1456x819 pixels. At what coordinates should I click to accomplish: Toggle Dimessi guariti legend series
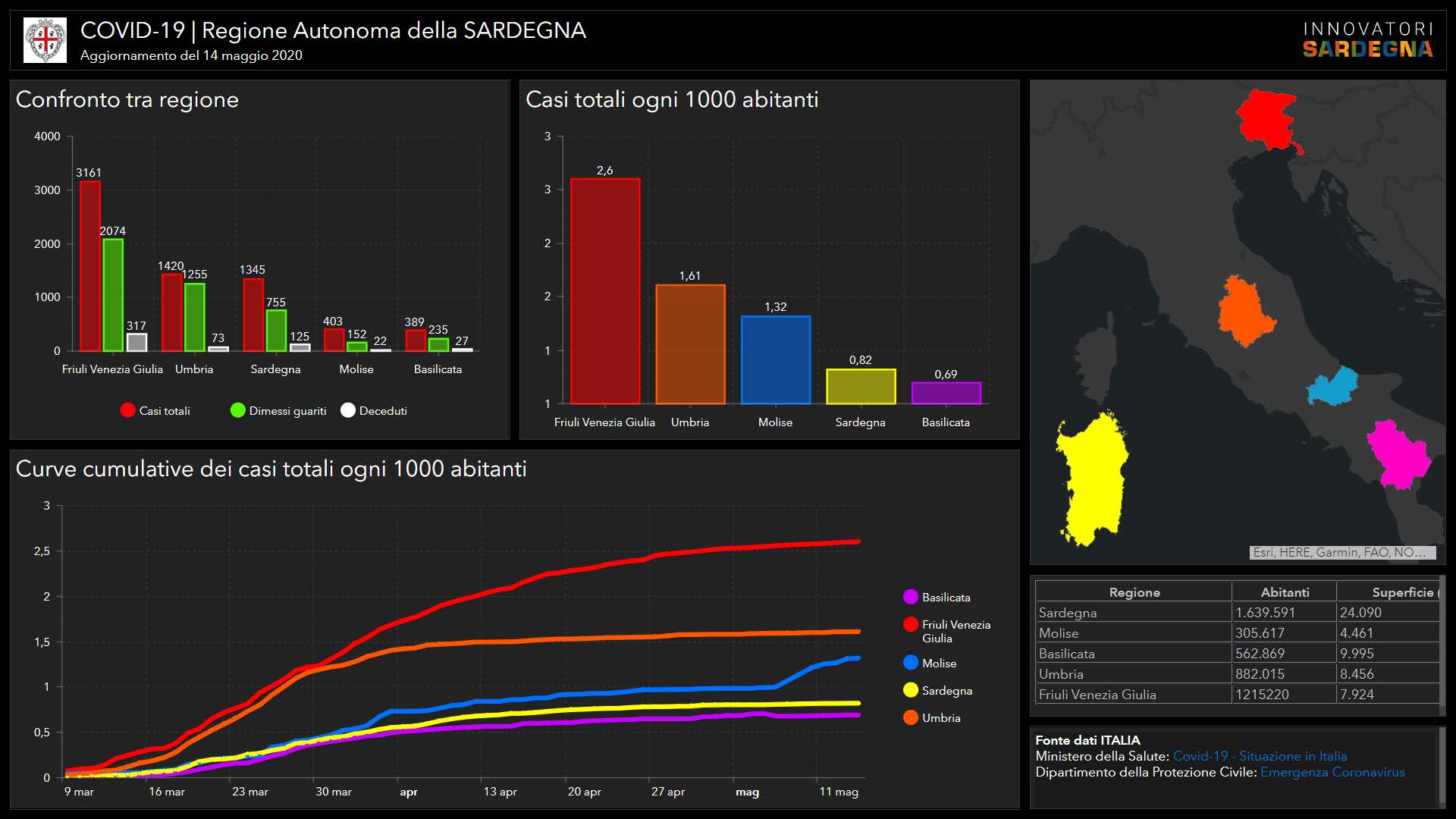click(x=278, y=410)
